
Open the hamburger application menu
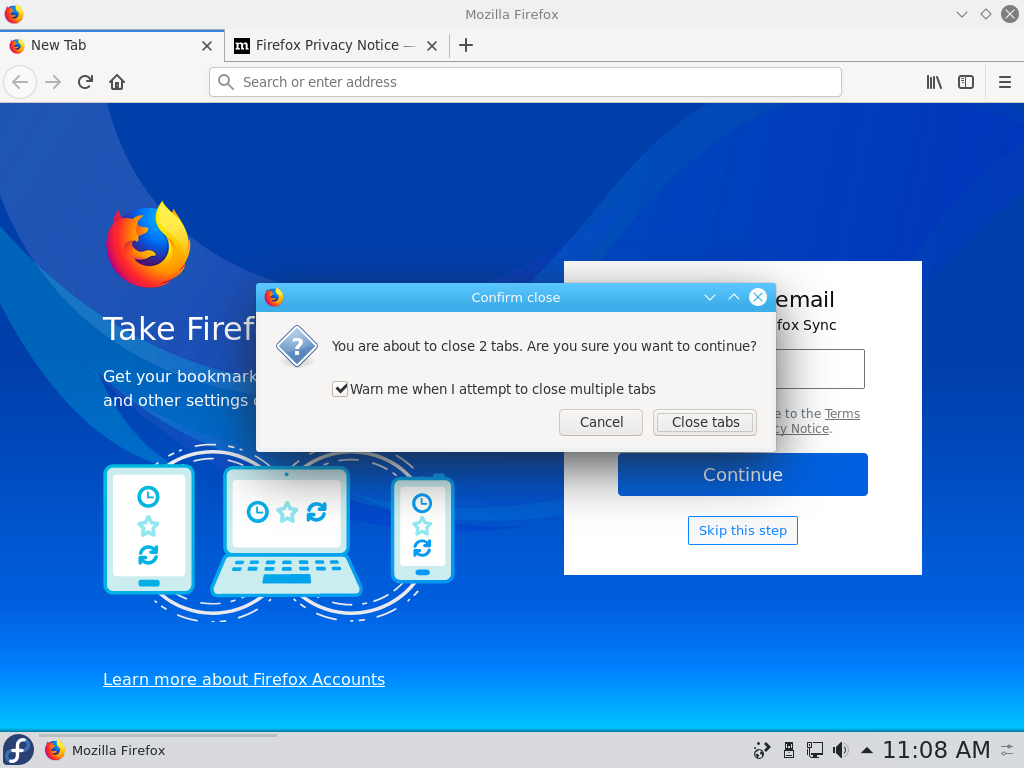[1005, 82]
